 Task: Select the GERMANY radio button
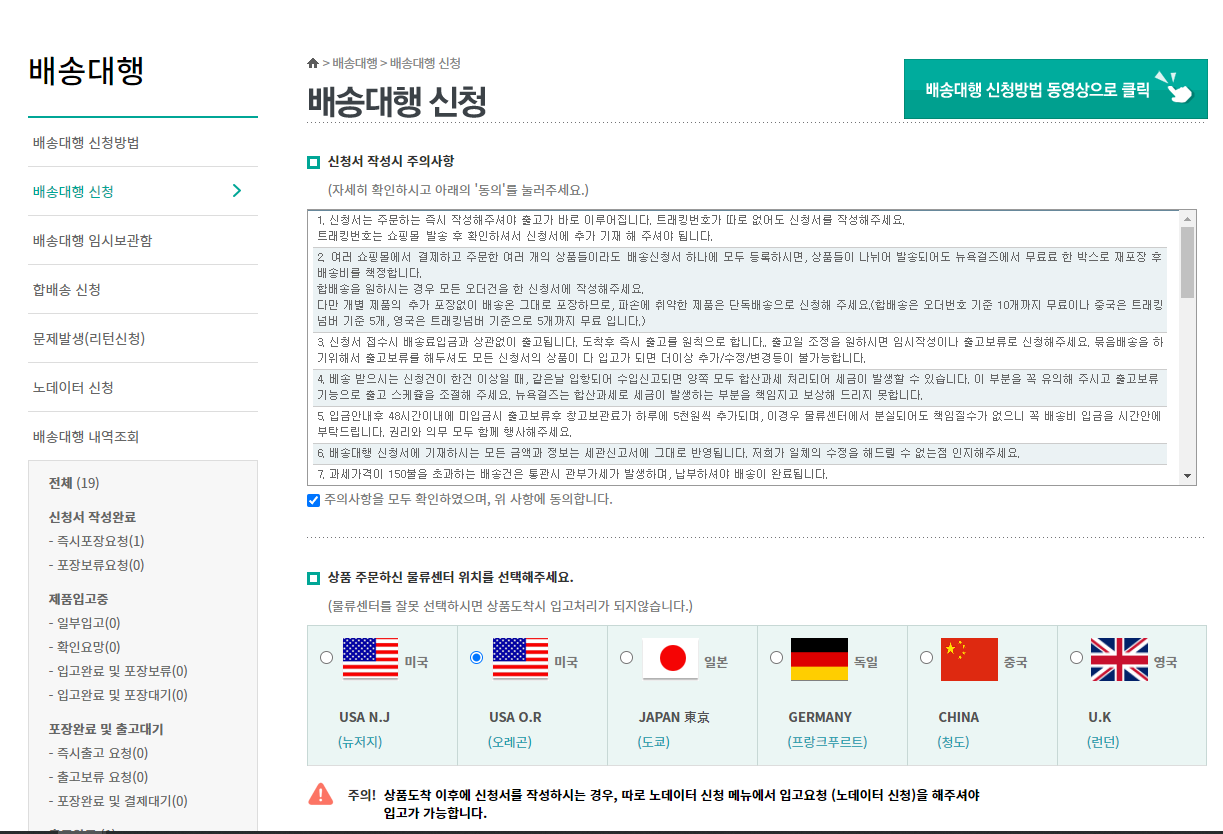(776, 657)
